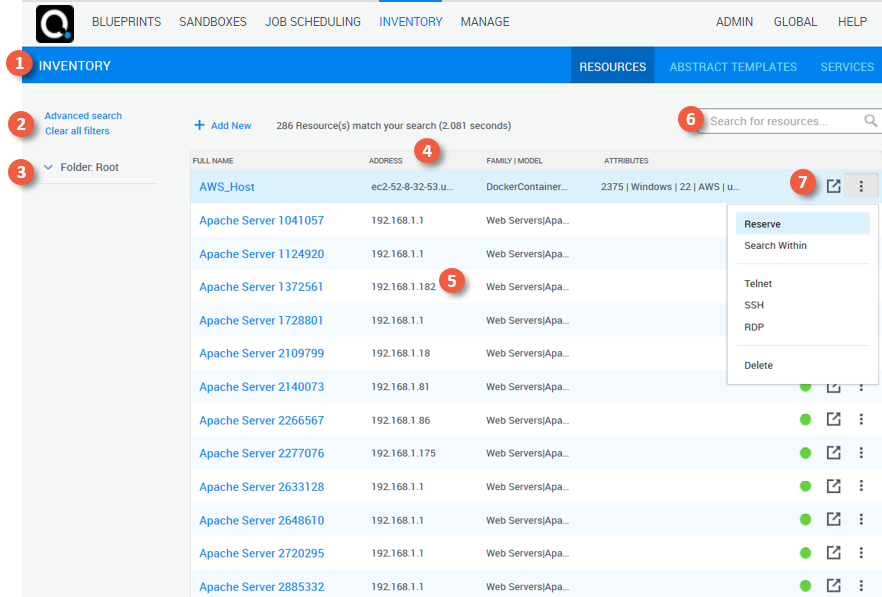Click the search magnifier icon
The image size is (882, 597).
(x=870, y=121)
